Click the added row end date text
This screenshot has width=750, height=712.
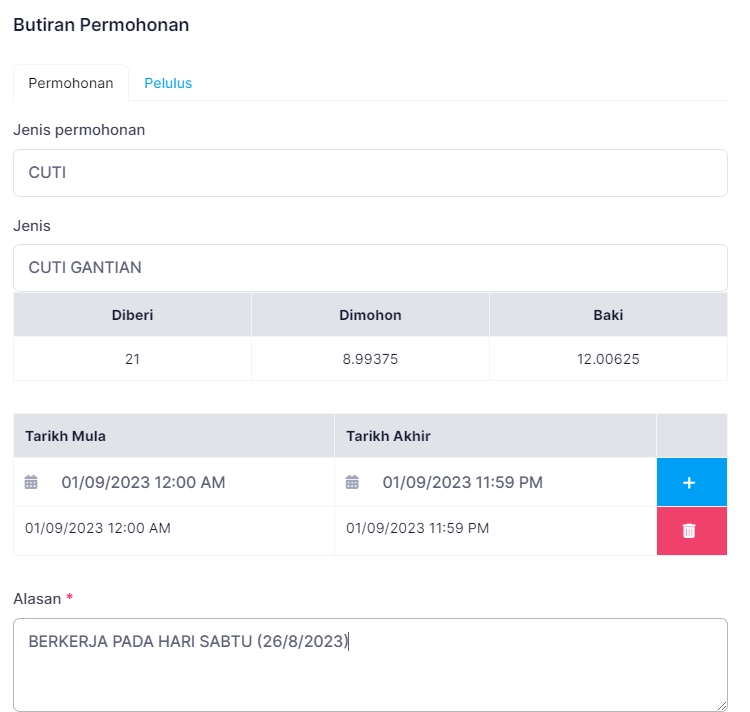click(x=418, y=528)
